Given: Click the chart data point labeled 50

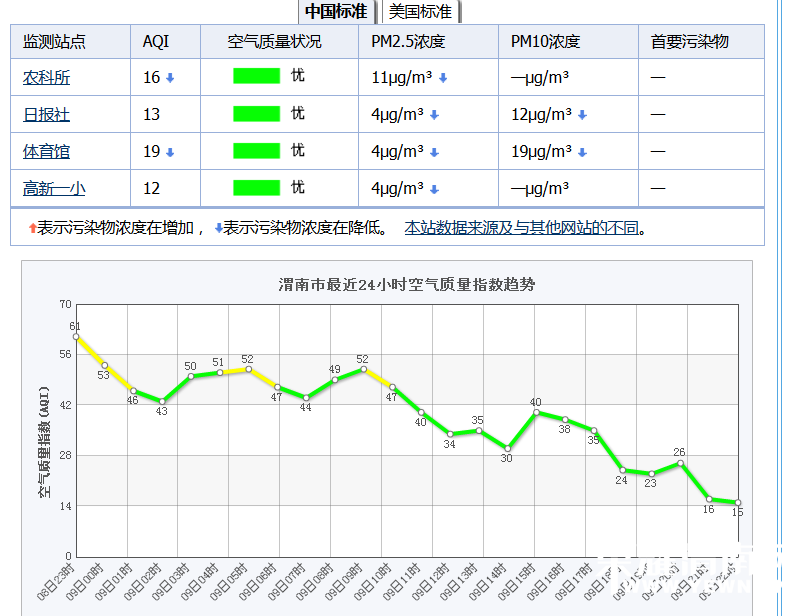Looking at the screenshot, I should pos(191,376).
